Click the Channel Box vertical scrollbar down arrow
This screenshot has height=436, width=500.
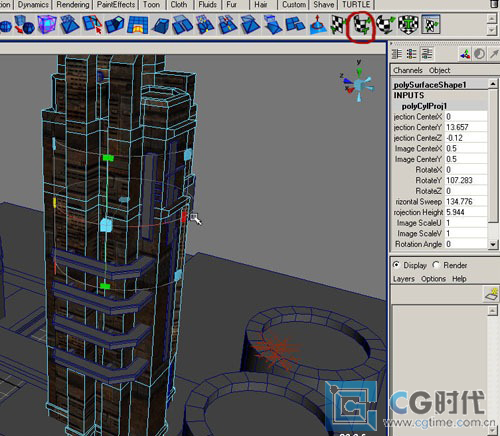coord(493,244)
